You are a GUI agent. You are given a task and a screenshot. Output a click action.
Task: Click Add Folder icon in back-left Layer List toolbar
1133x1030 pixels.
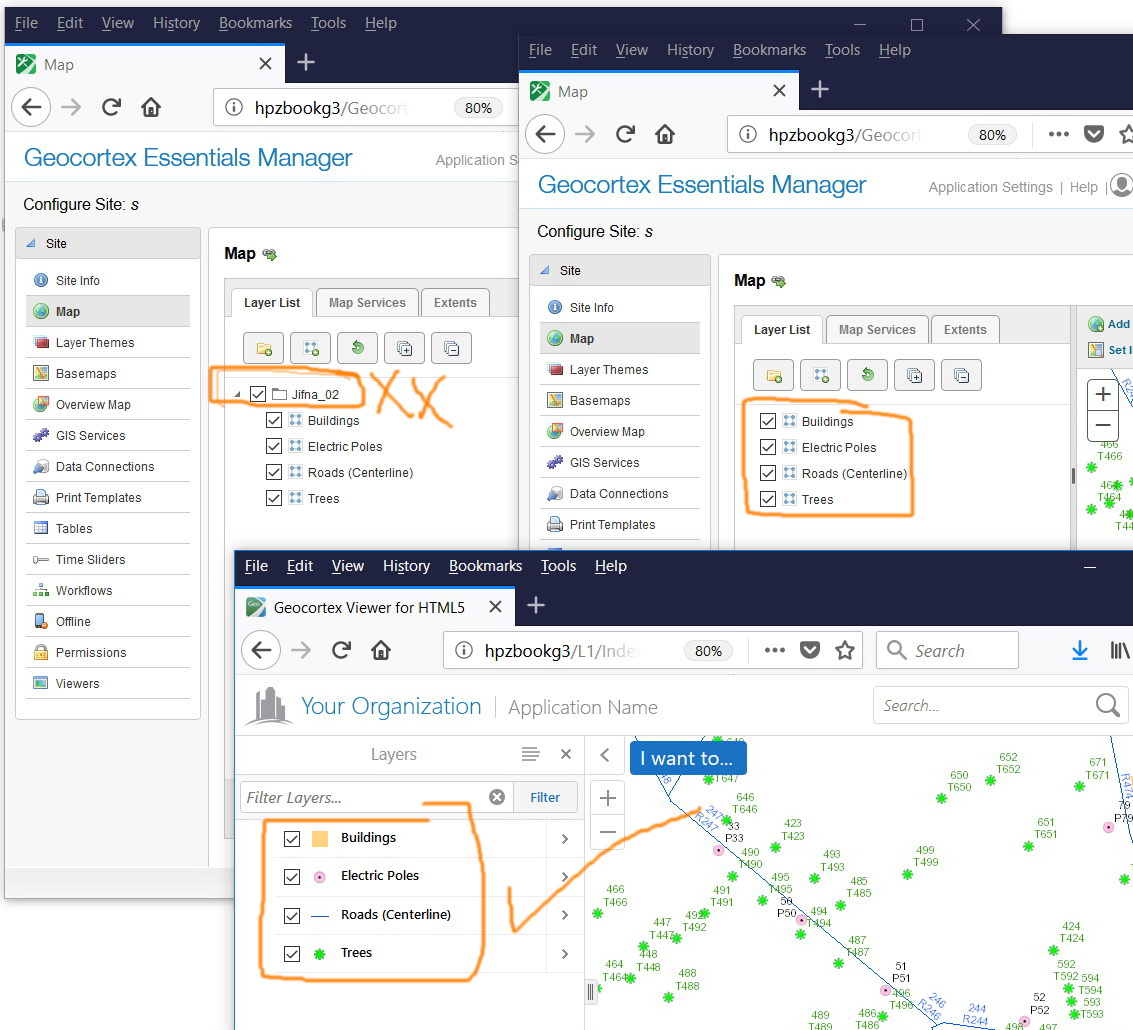point(264,348)
